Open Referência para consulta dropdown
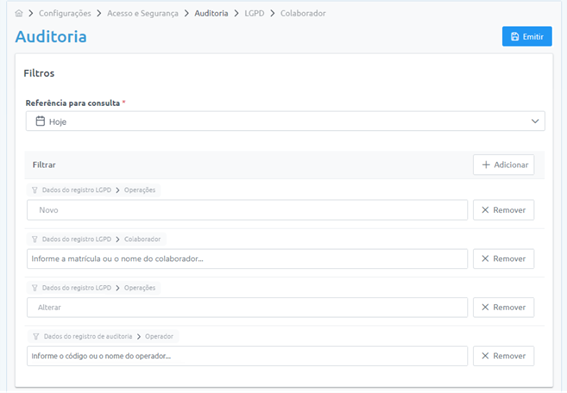The image size is (567, 393). tap(285, 121)
